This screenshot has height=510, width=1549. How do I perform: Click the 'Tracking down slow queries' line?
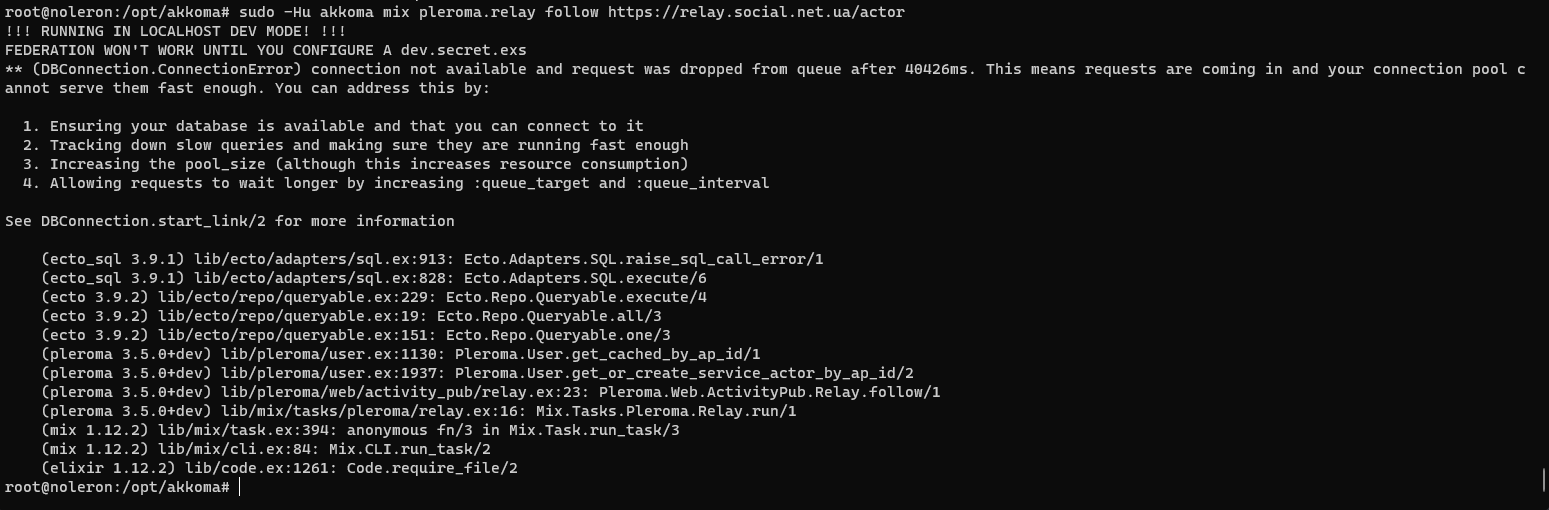pyautogui.click(x=355, y=145)
